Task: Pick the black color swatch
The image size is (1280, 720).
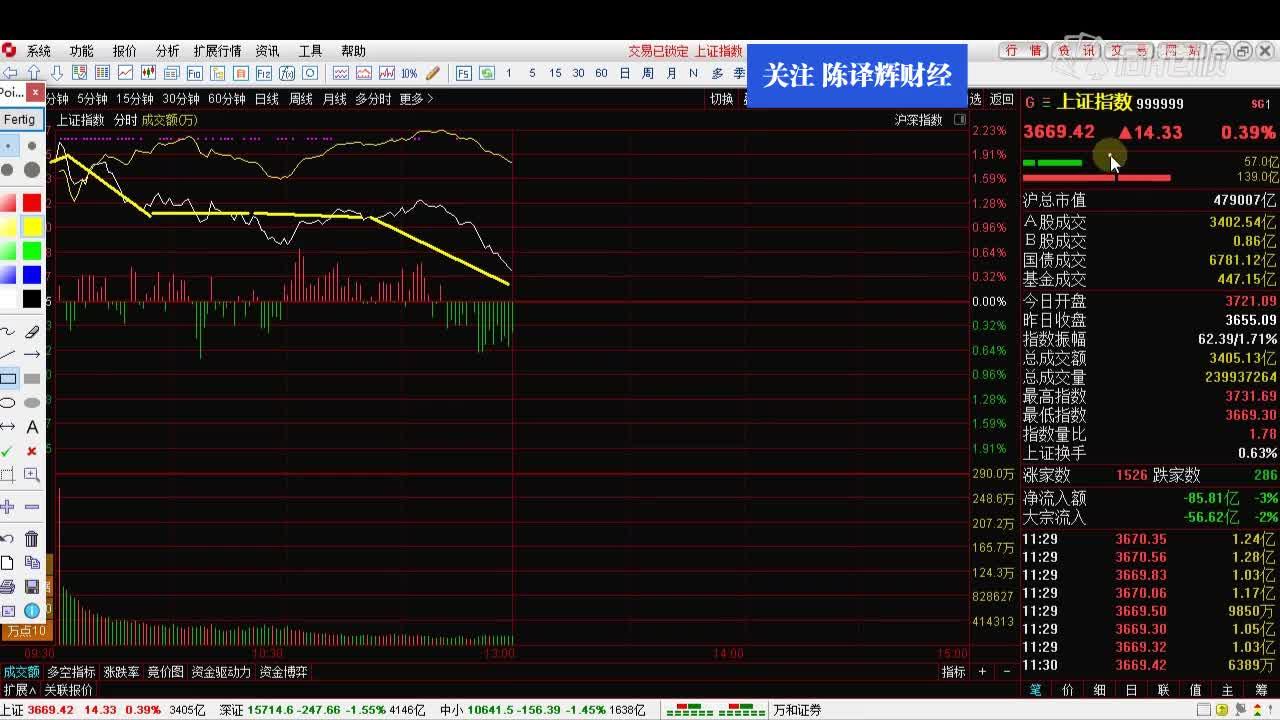Action: pos(32,299)
